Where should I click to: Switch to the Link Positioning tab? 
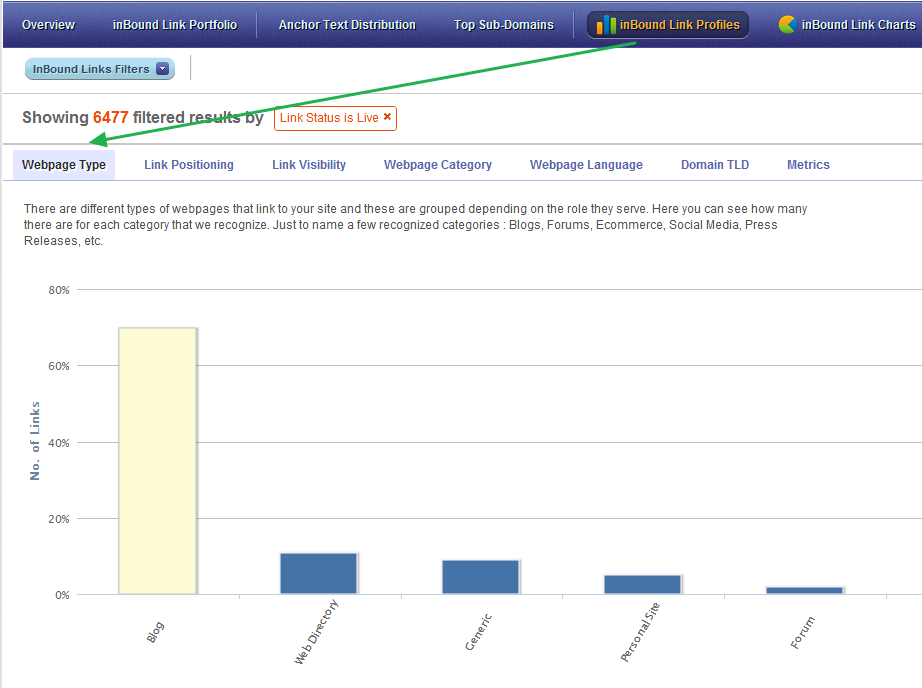coord(189,165)
